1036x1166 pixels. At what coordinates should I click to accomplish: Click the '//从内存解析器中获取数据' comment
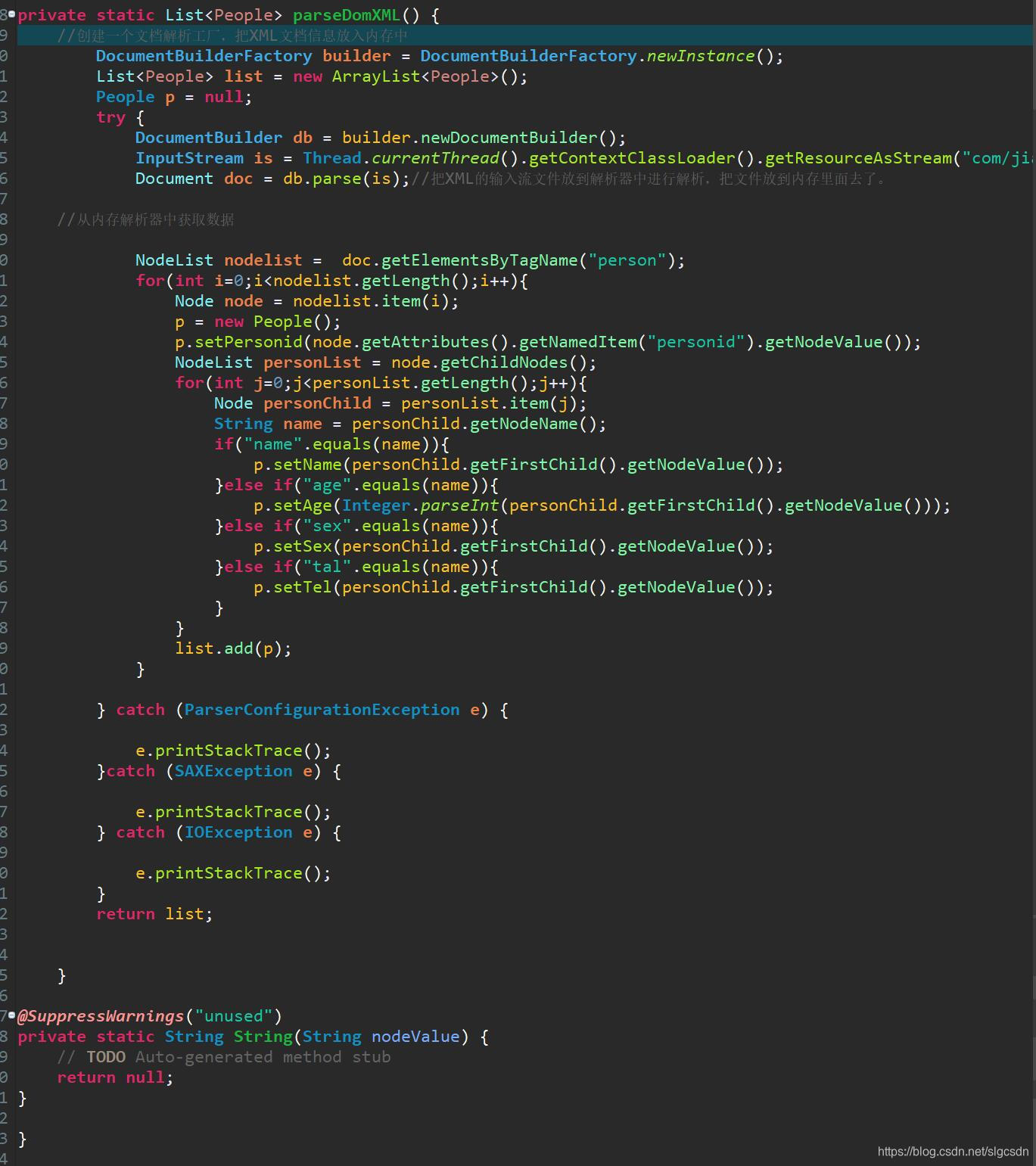[x=145, y=219]
